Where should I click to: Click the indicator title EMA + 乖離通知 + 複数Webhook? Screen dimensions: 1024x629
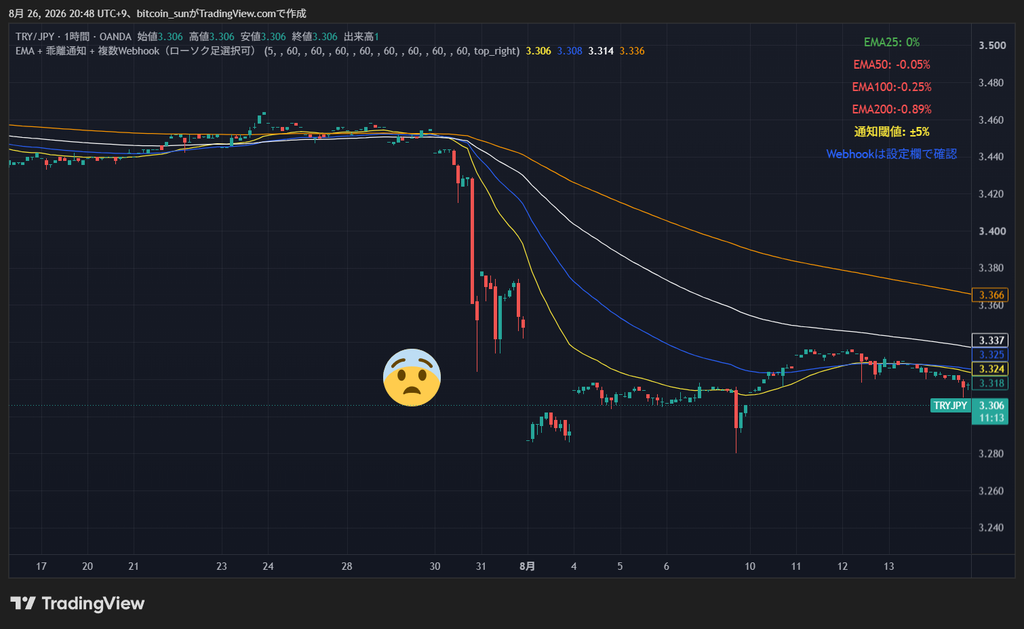[x=136, y=51]
